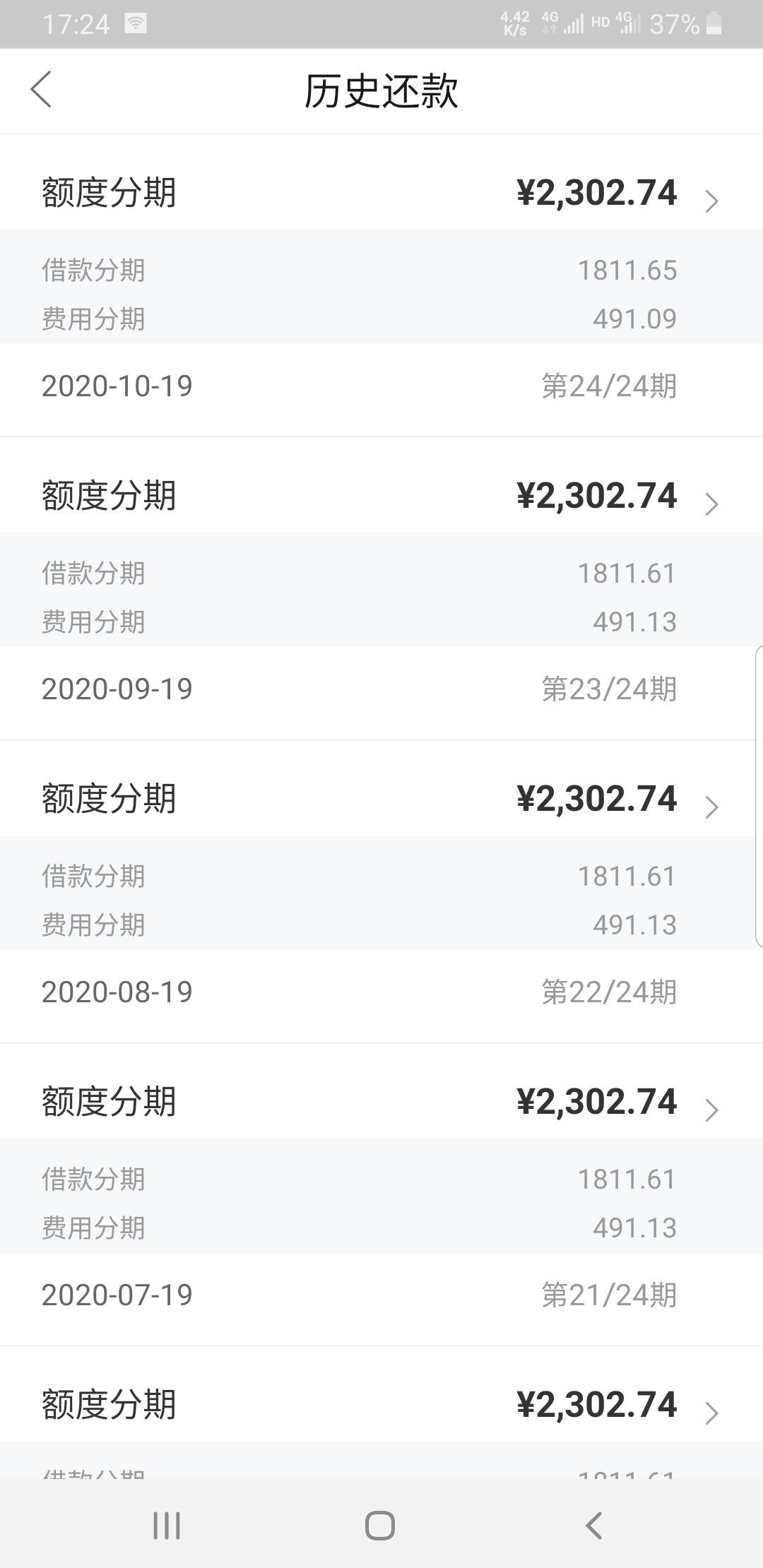The height and width of the screenshot is (1568, 763).
Task: Tap the back arrow beside 历史还款
Action: (x=41, y=90)
